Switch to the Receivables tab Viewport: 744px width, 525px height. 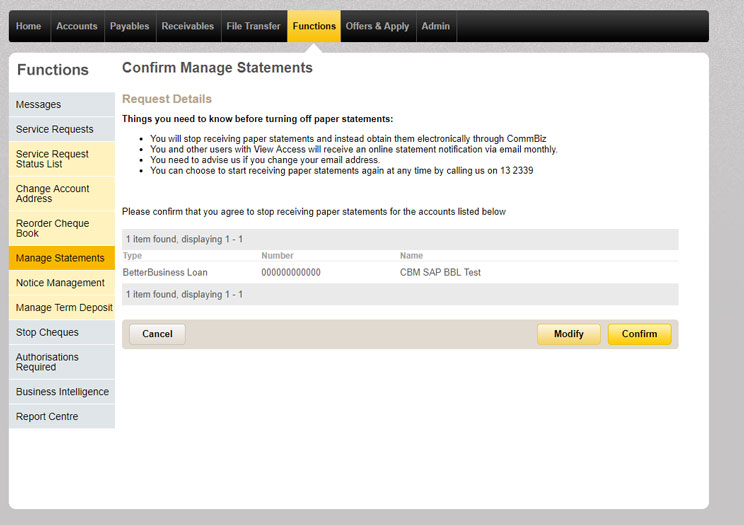pos(188,26)
